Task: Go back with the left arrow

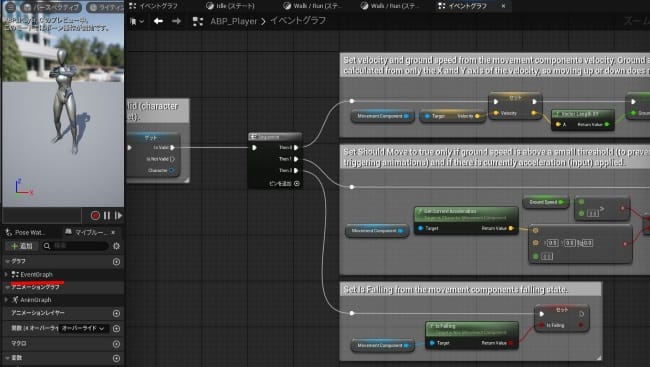Action: (x=158, y=21)
